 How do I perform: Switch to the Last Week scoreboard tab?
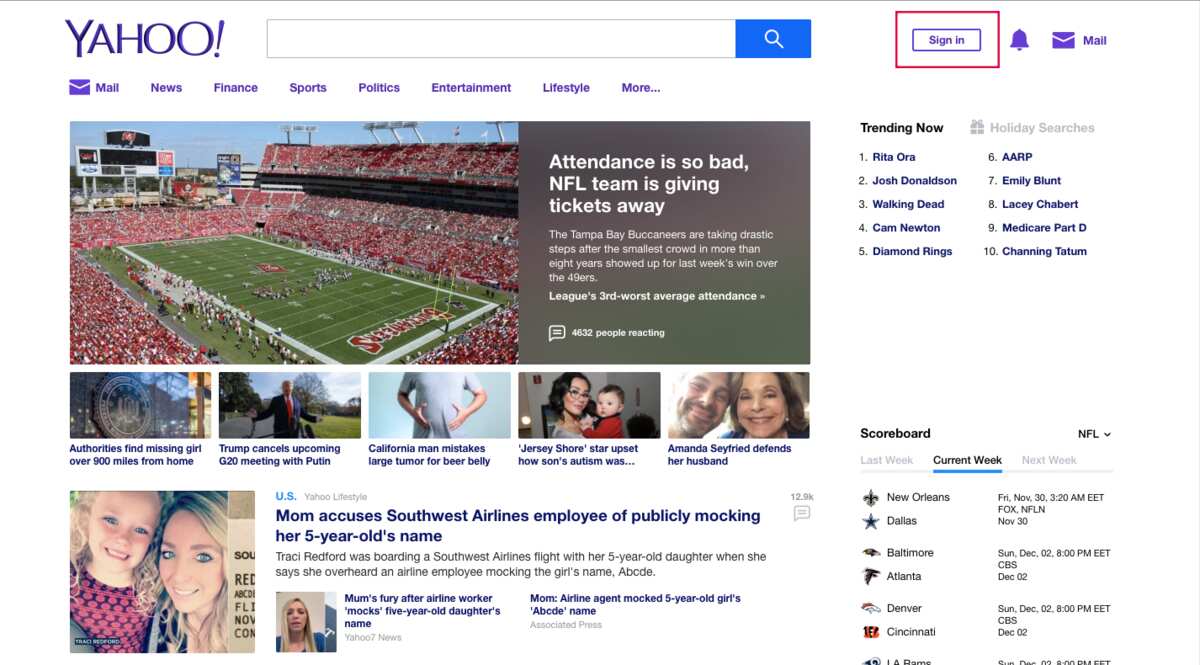887,460
